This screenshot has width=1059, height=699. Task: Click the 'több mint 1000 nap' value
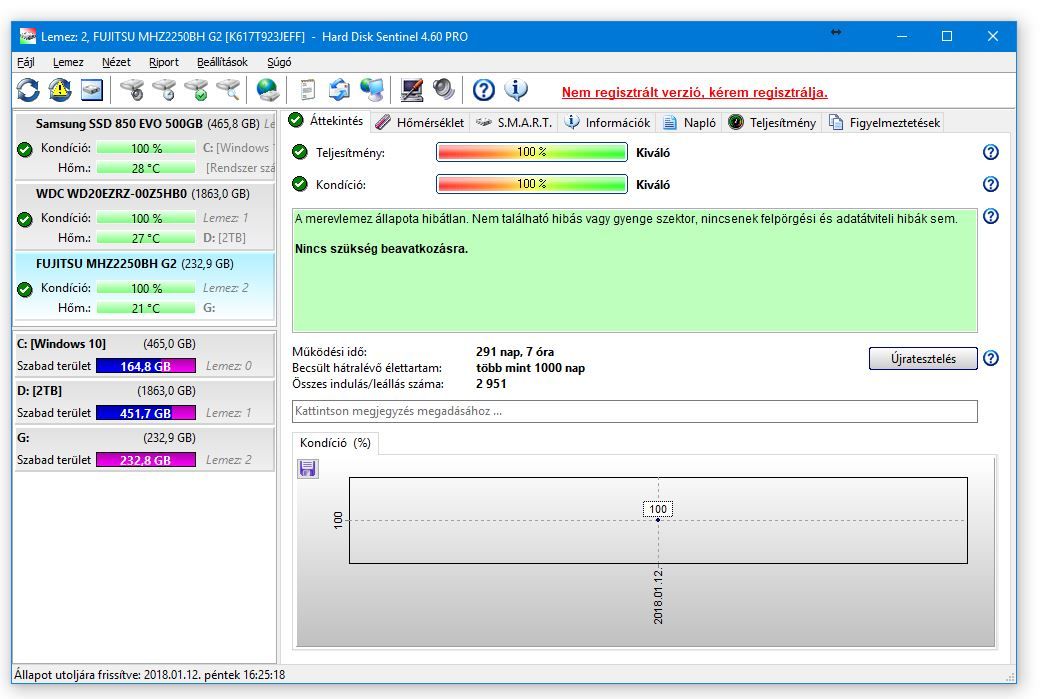[530, 368]
